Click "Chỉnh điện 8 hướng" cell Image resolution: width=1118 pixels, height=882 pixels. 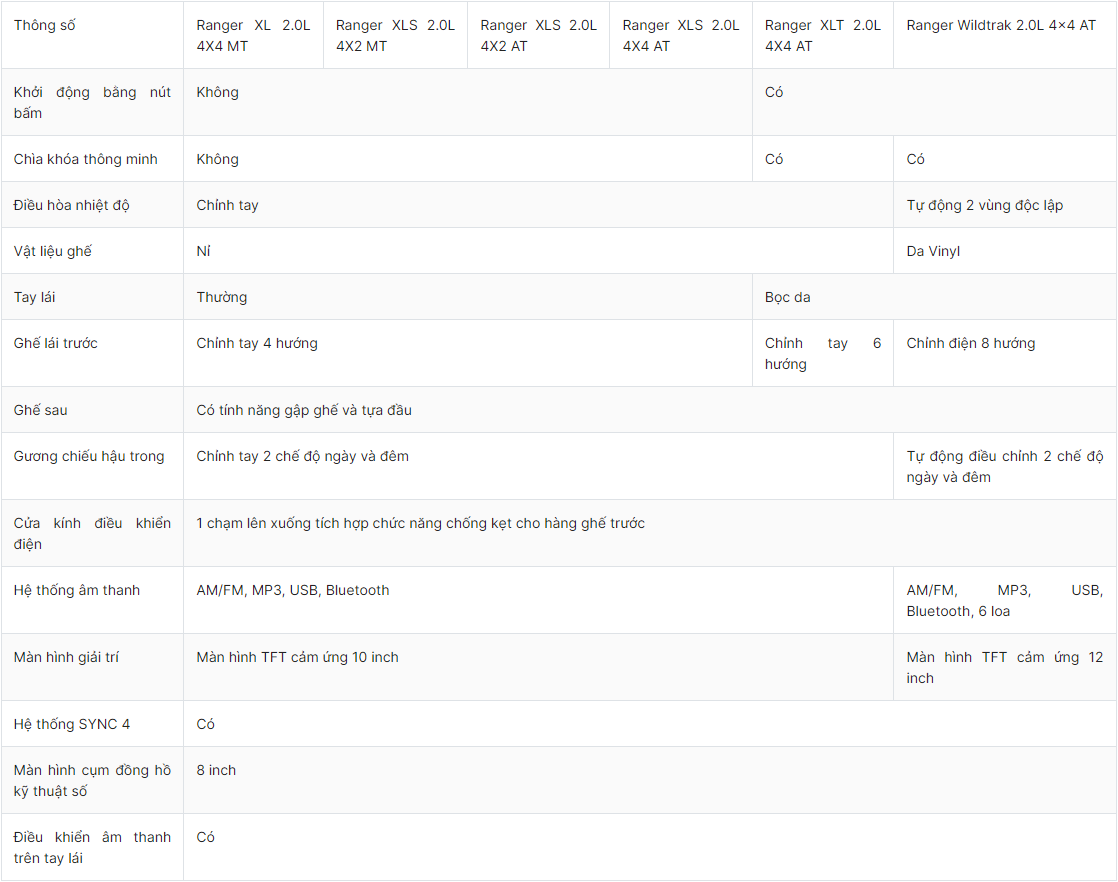pos(970,344)
